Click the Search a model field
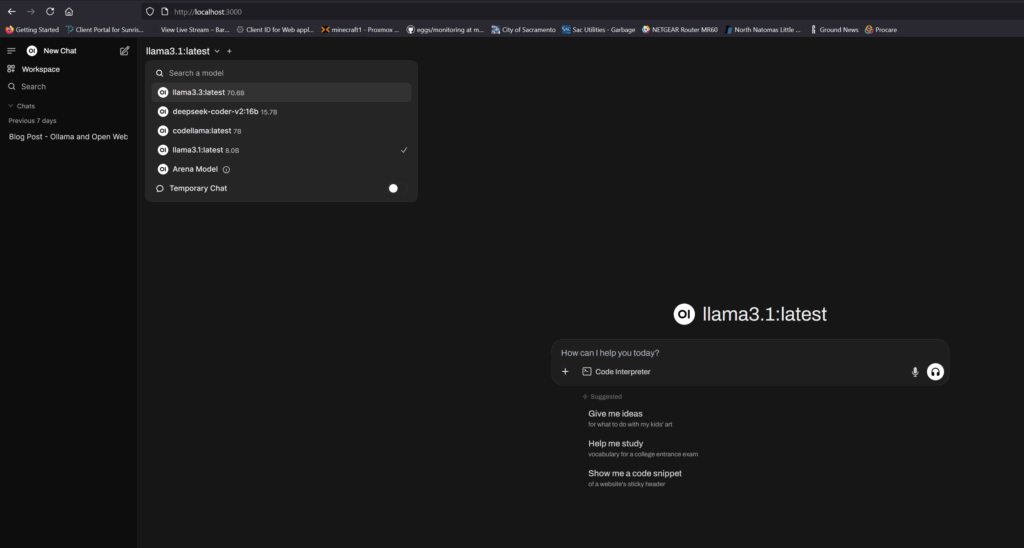Image resolution: width=1024 pixels, height=548 pixels. [281, 73]
